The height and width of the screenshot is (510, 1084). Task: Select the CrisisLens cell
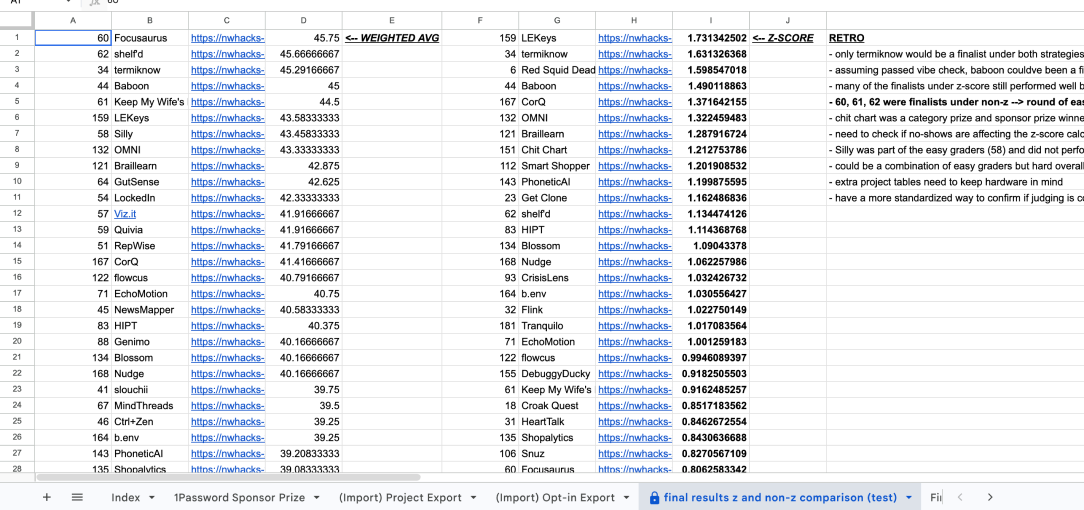tap(557, 278)
